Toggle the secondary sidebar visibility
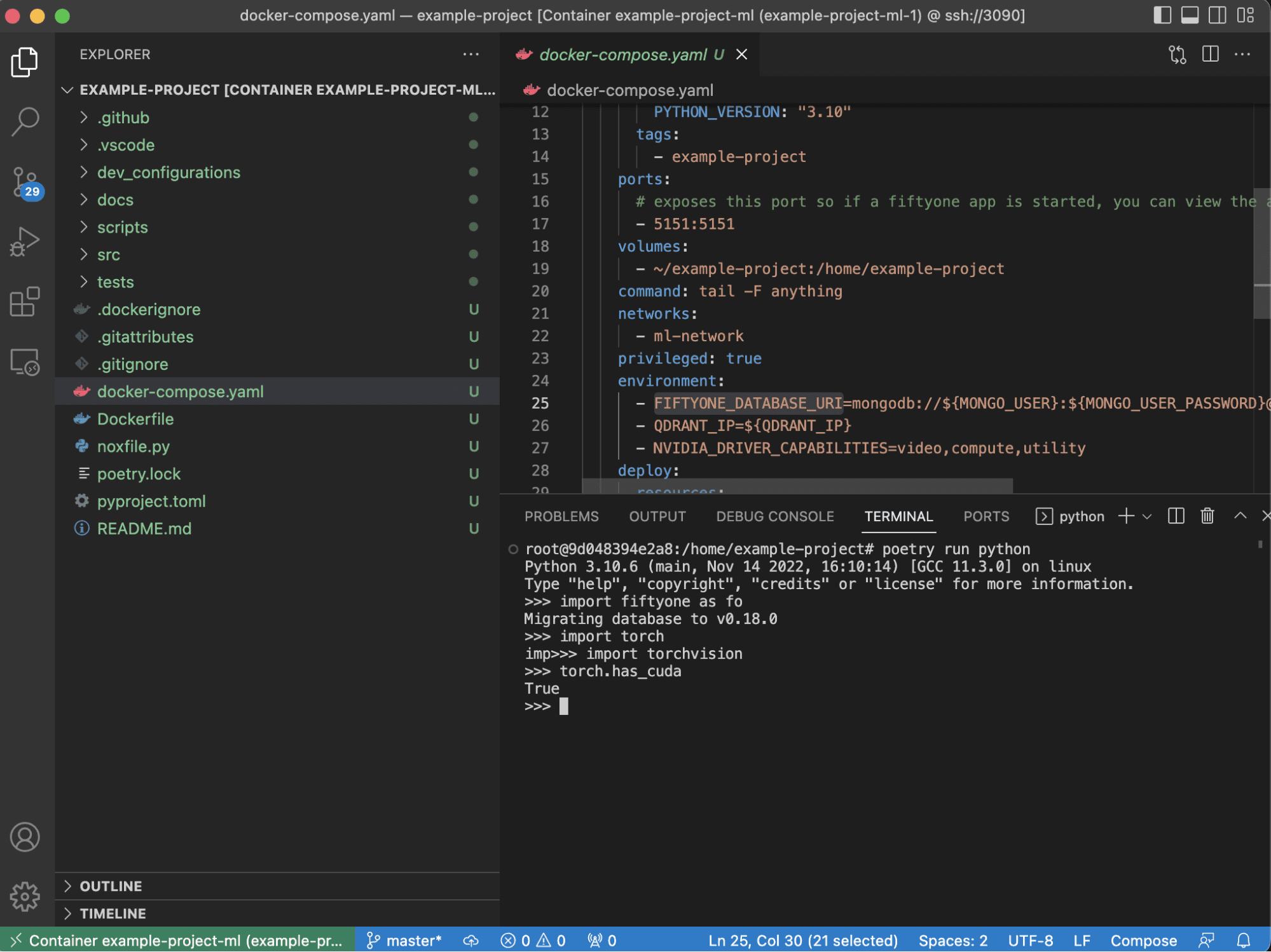 1217,15
